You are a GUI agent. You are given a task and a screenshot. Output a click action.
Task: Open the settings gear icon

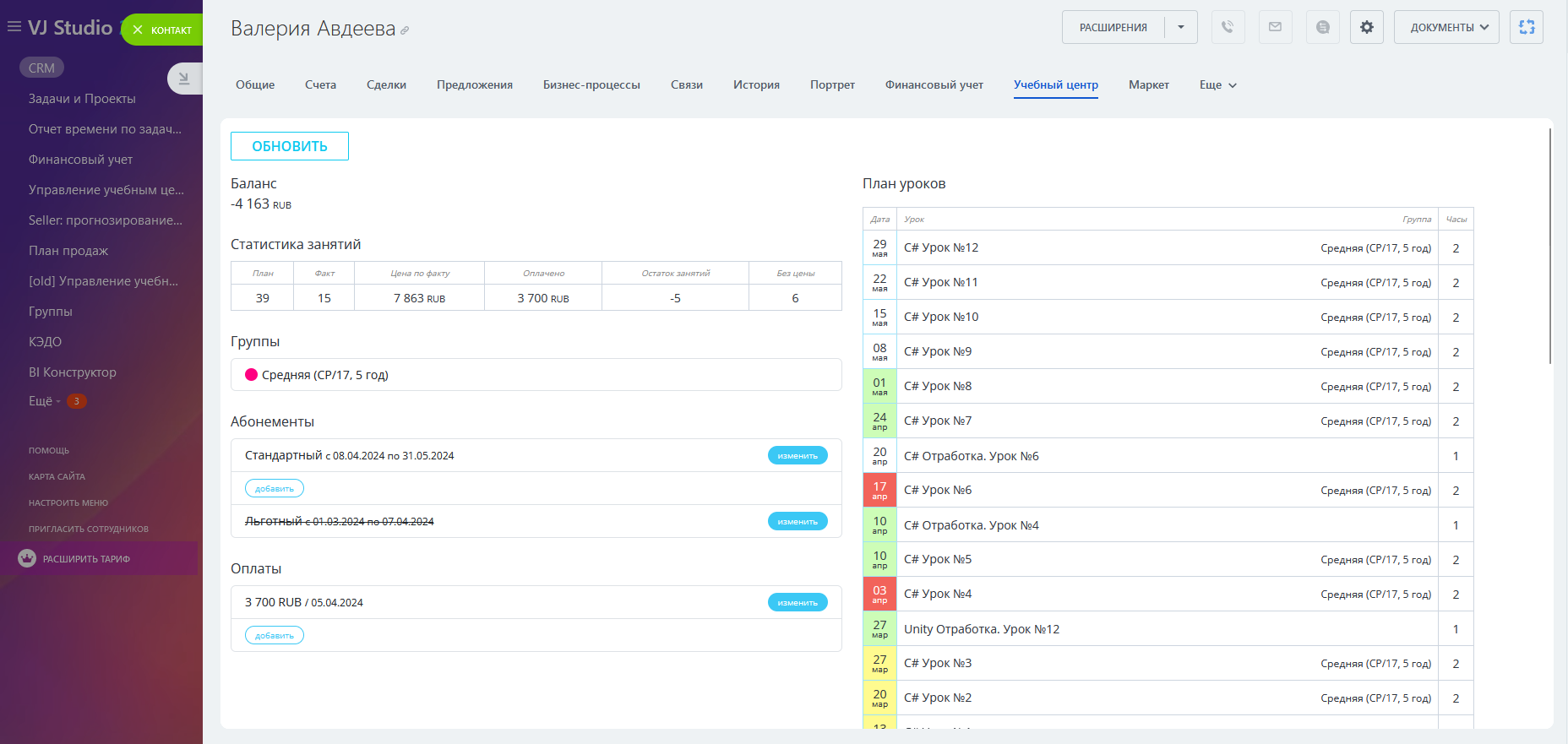[1366, 27]
